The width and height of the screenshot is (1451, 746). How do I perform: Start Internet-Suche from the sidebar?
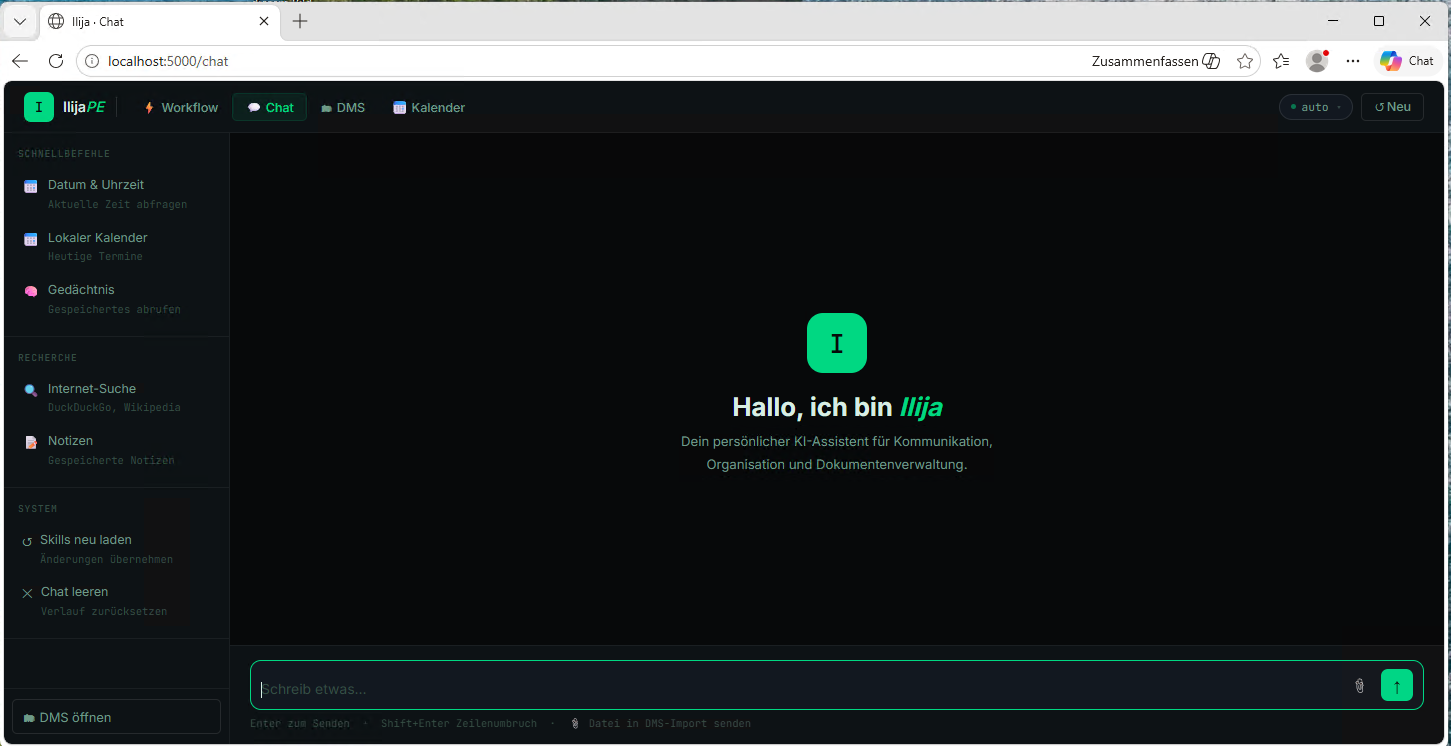click(x=117, y=398)
